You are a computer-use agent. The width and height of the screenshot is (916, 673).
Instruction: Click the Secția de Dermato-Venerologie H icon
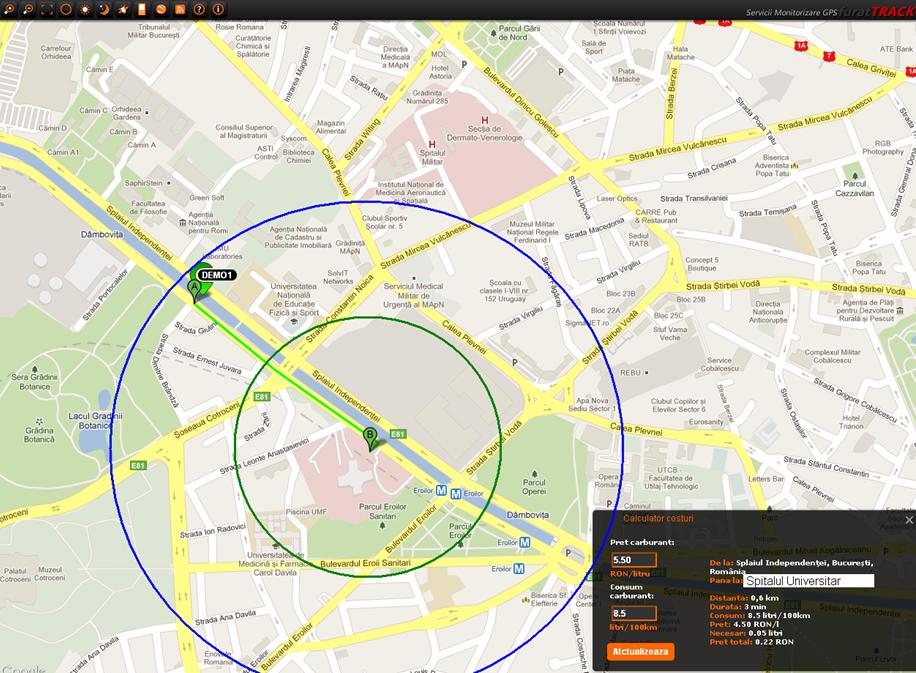[x=484, y=120]
